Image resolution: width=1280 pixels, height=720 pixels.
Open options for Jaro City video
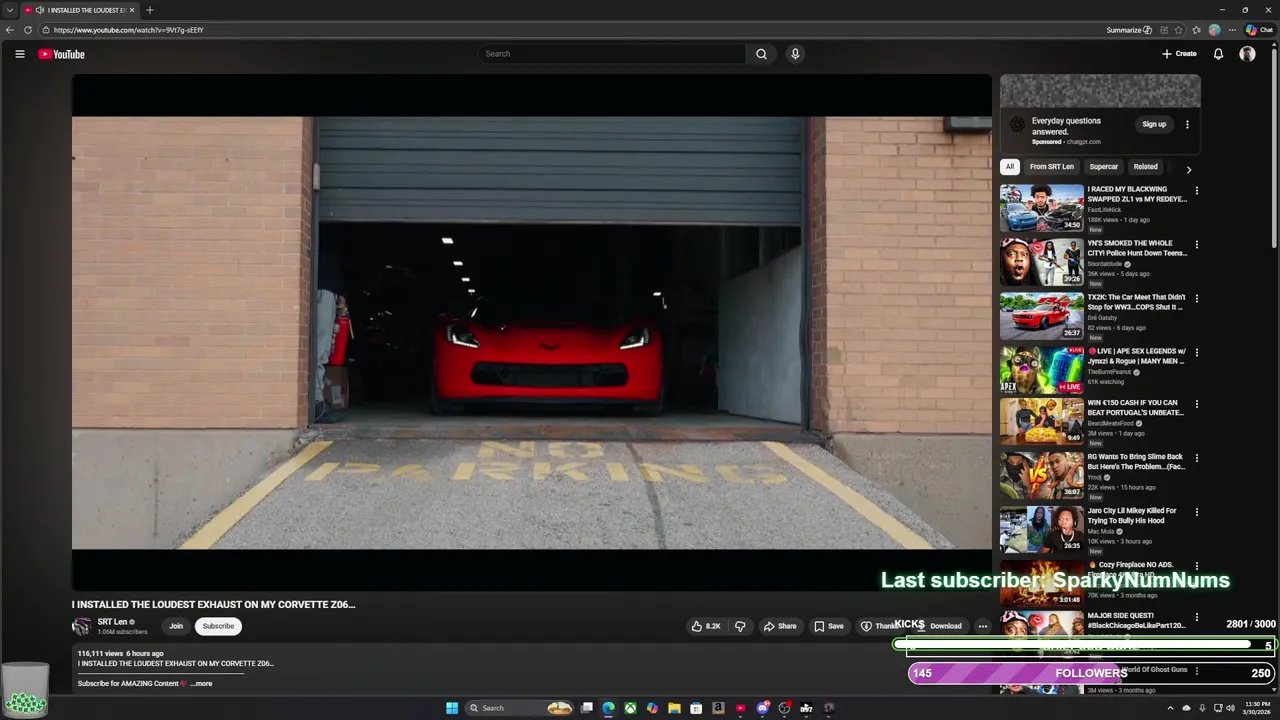1196,512
